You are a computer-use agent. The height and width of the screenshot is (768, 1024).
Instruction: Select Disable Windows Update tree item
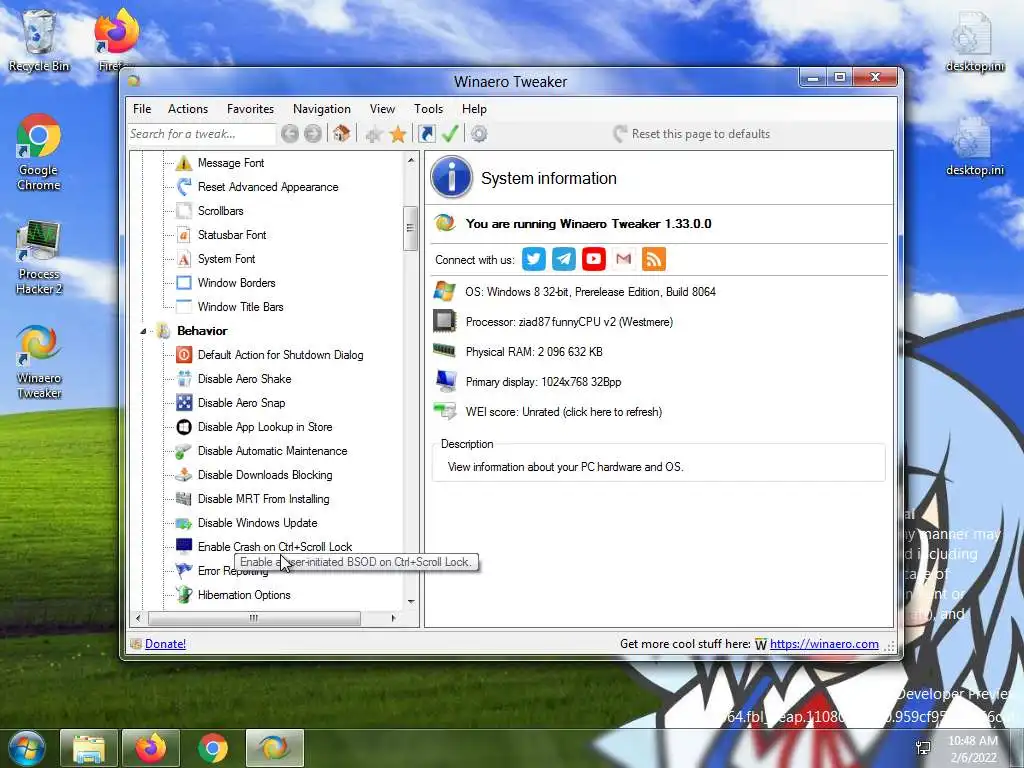257,523
